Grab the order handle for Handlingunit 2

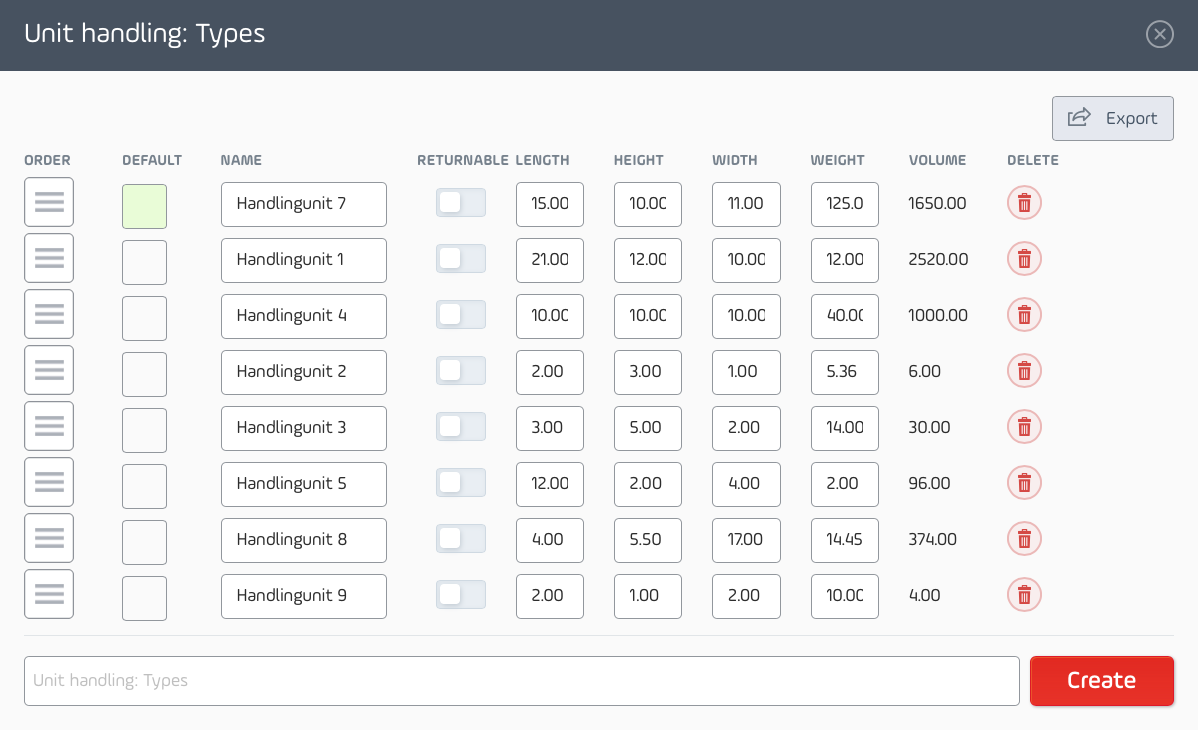pyautogui.click(x=49, y=371)
